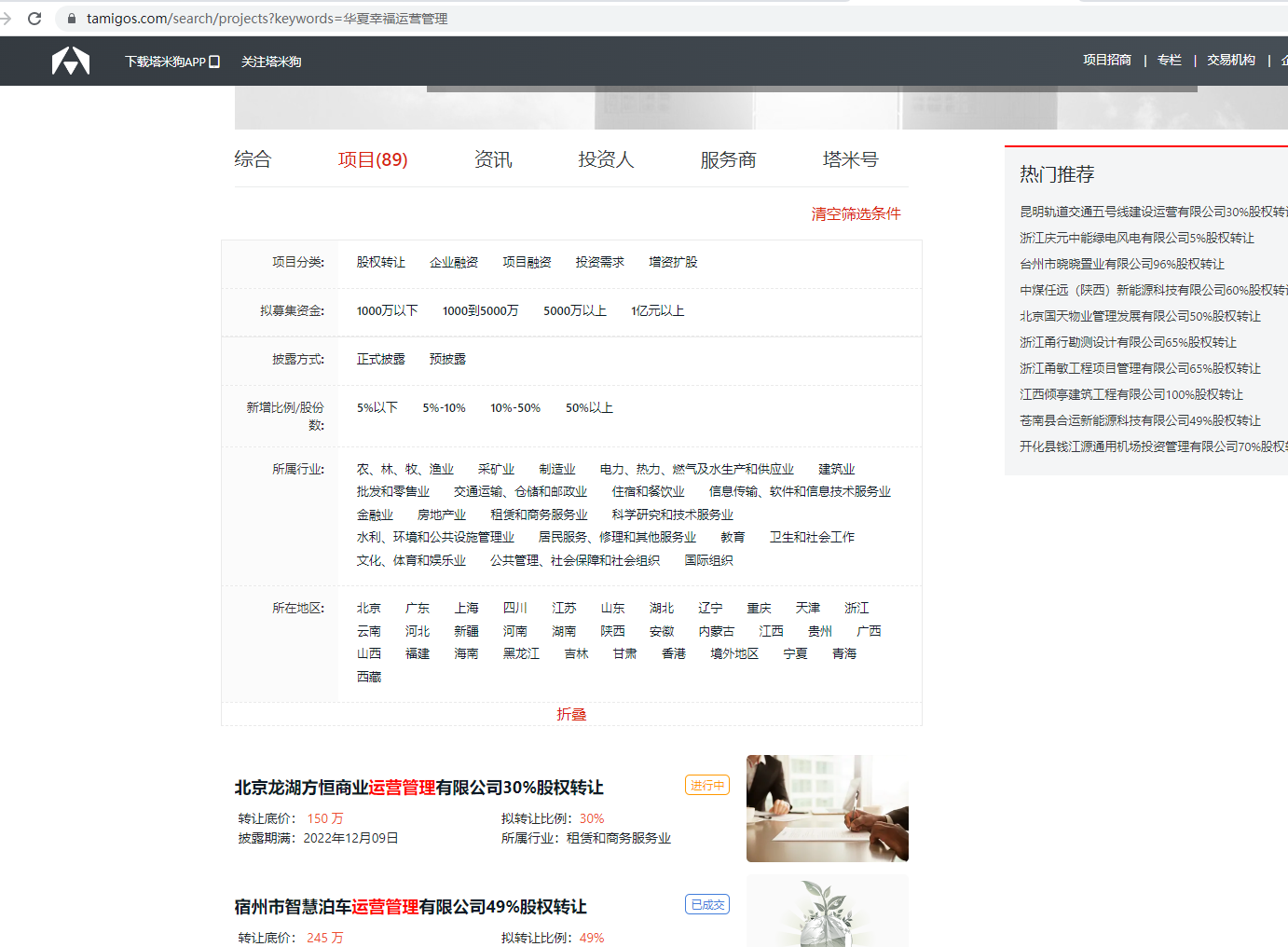
Task: Click the lock icon in address bar
Action: click(71, 19)
